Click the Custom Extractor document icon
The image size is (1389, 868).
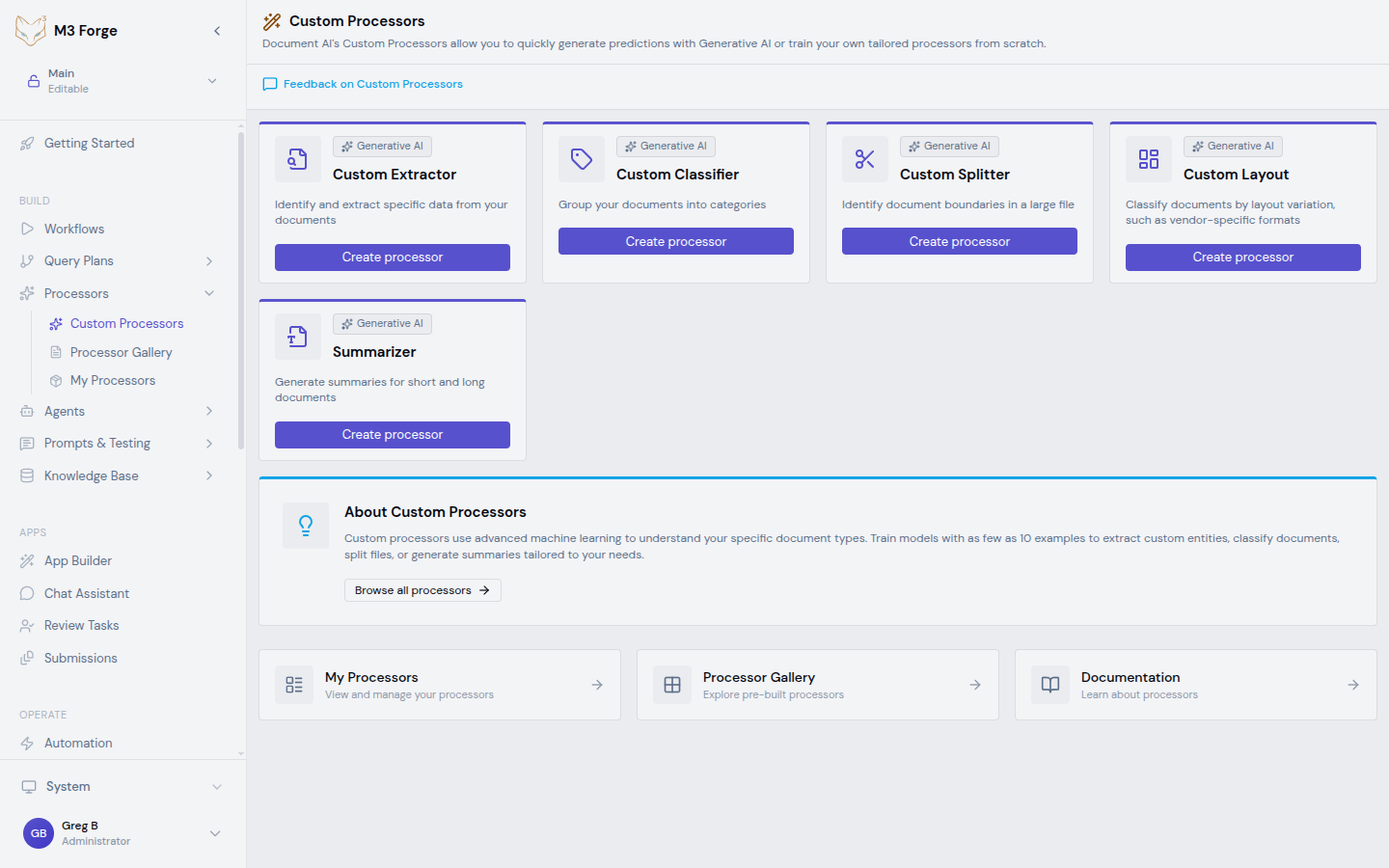(297, 159)
